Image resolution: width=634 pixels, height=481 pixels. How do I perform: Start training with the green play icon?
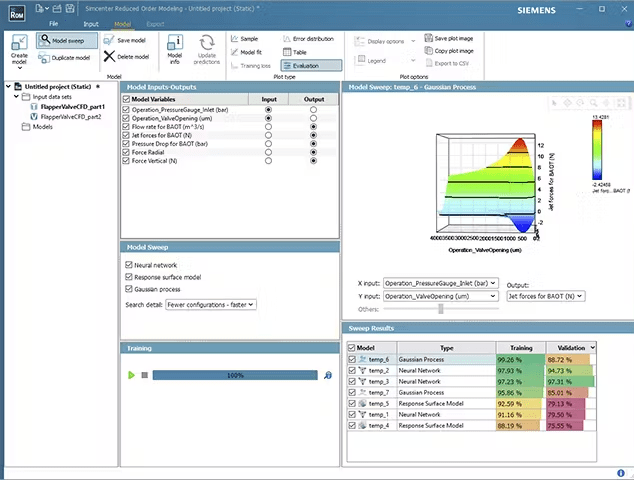point(131,375)
